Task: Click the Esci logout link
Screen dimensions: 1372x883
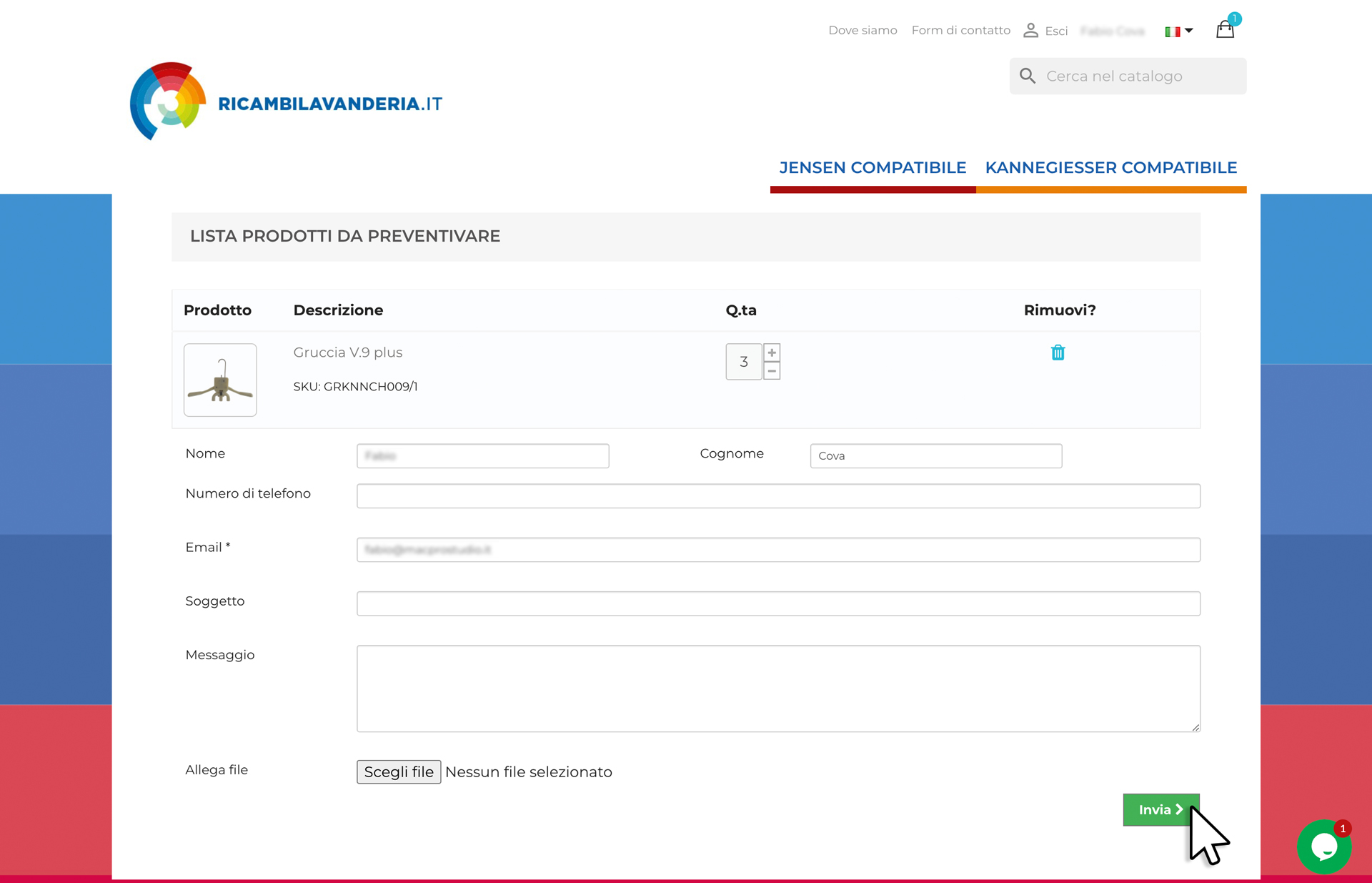Action: click(x=1056, y=31)
